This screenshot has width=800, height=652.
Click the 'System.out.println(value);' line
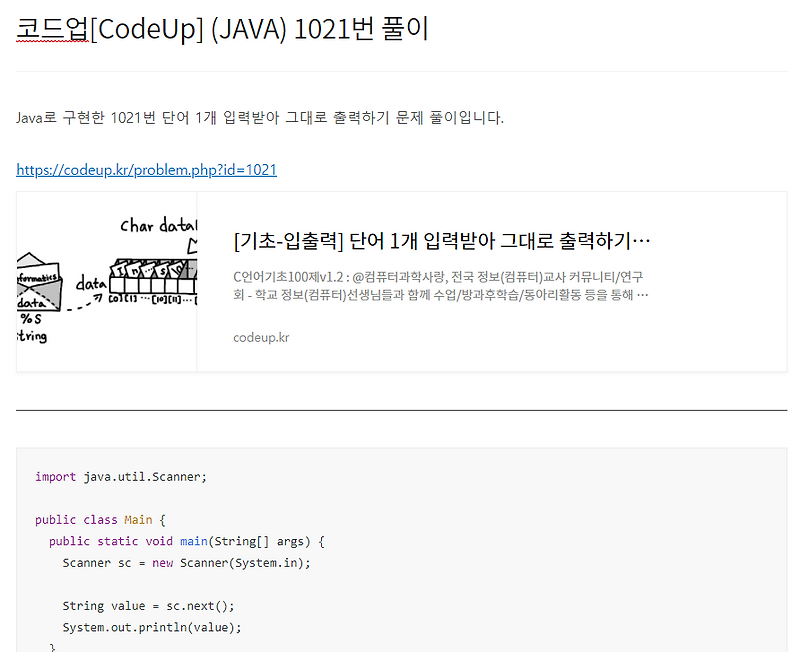coord(150,627)
